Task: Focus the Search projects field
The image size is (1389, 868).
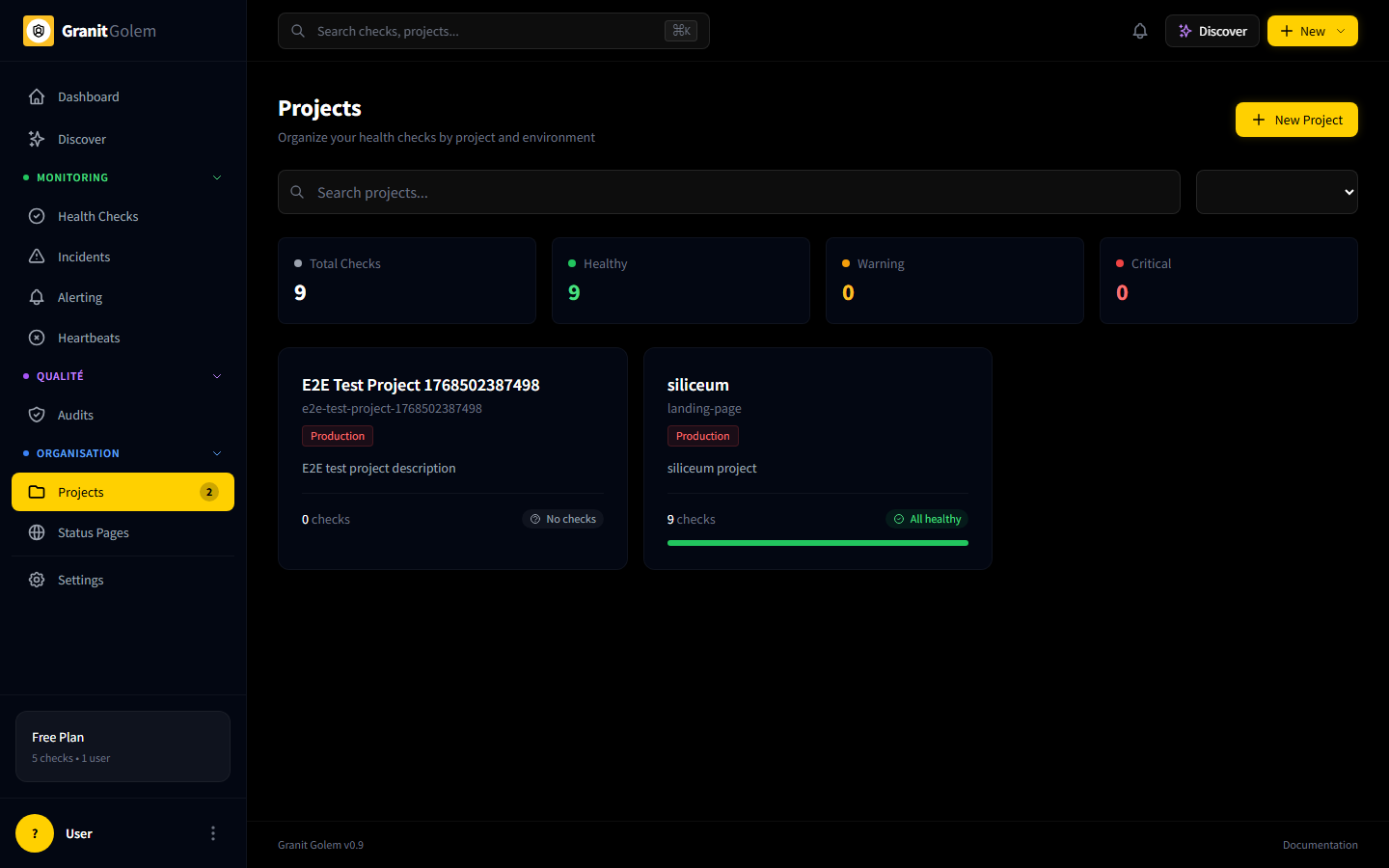Action: point(729,192)
